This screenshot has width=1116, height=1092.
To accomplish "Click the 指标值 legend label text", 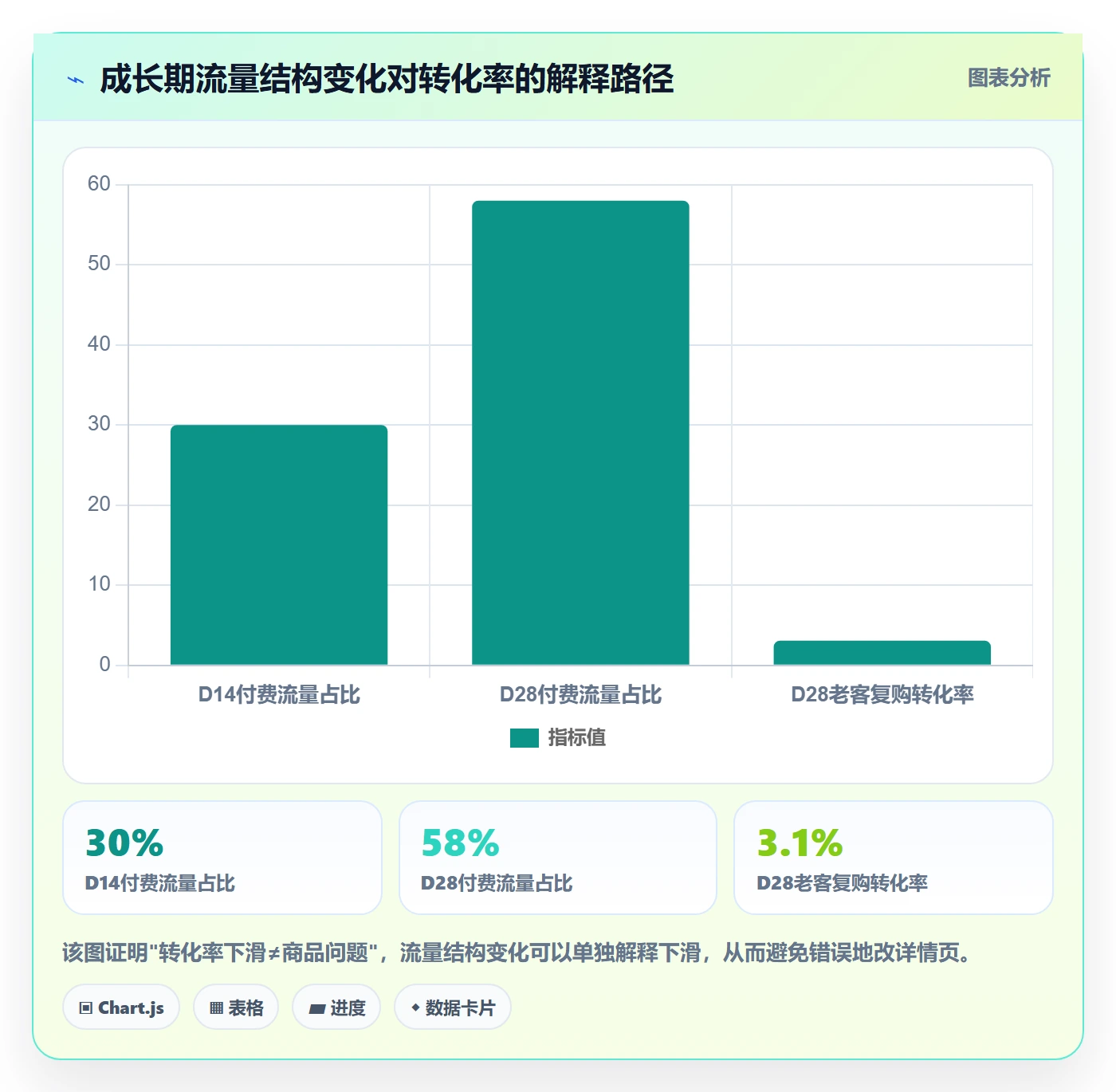I will click(x=577, y=738).
